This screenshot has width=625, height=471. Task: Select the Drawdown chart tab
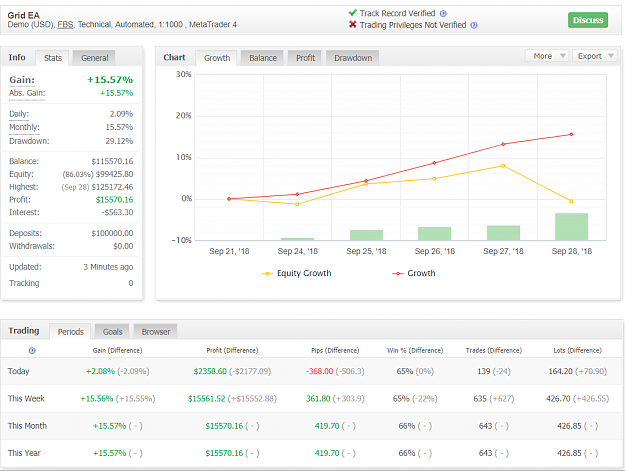pyautogui.click(x=353, y=58)
